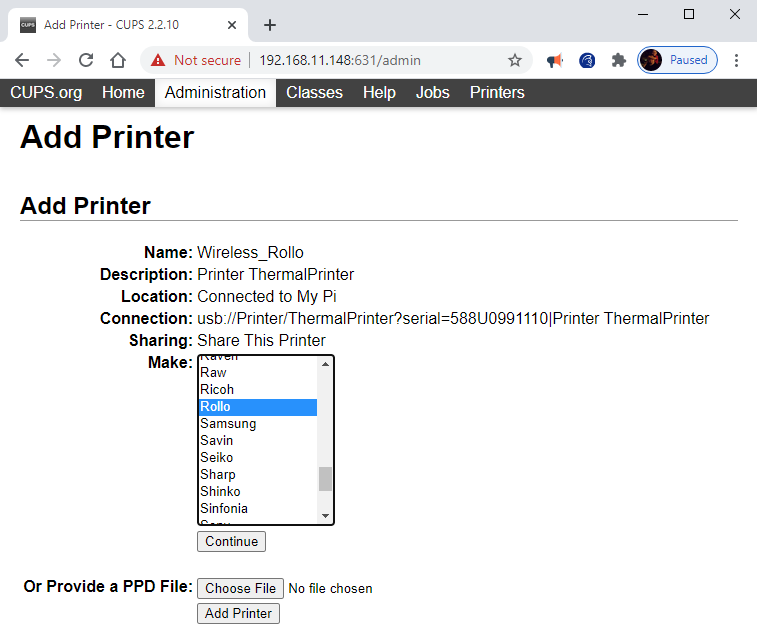Select the Add Printer - CUPS tab

(x=128, y=25)
